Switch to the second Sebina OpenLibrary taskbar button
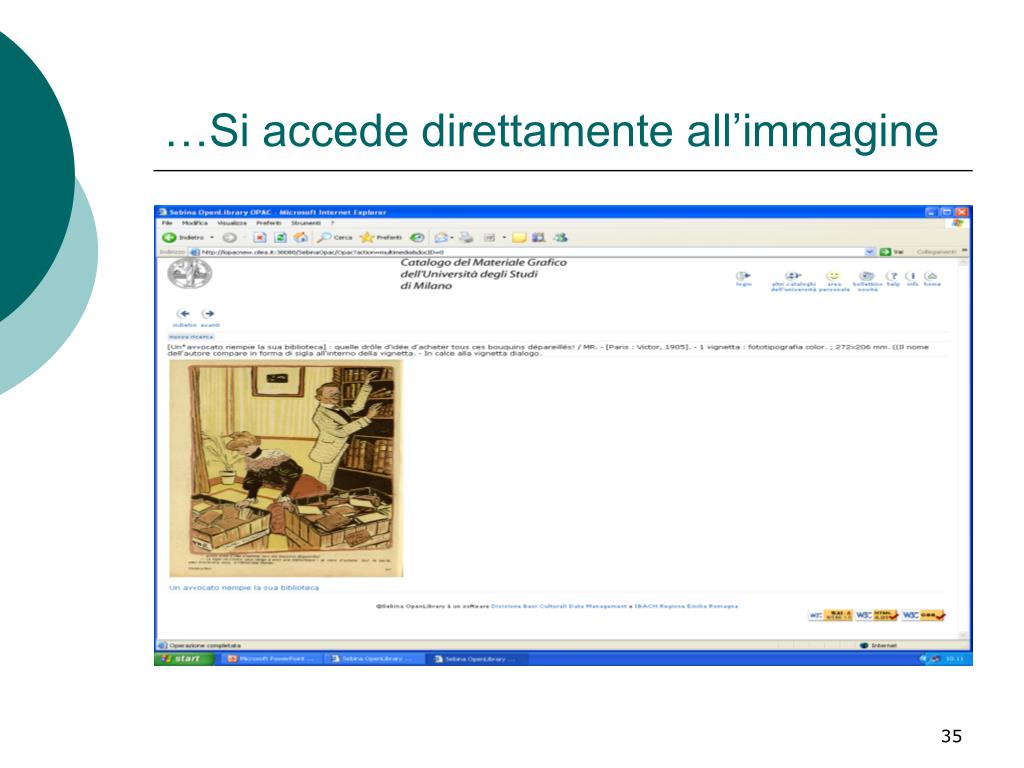Image resolution: width=1024 pixels, height=768 pixels. (x=476, y=659)
